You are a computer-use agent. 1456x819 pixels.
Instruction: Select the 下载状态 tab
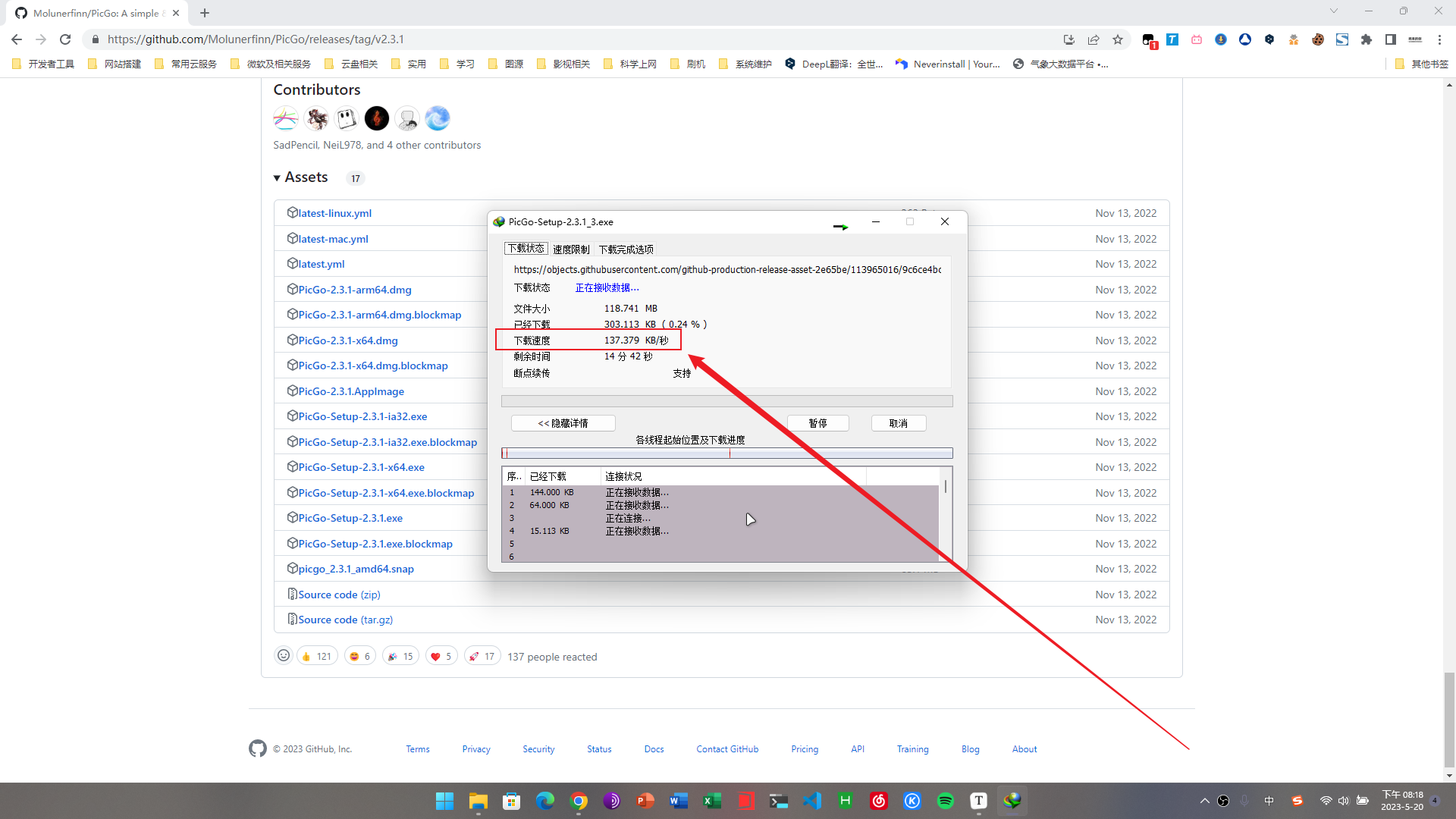526,249
